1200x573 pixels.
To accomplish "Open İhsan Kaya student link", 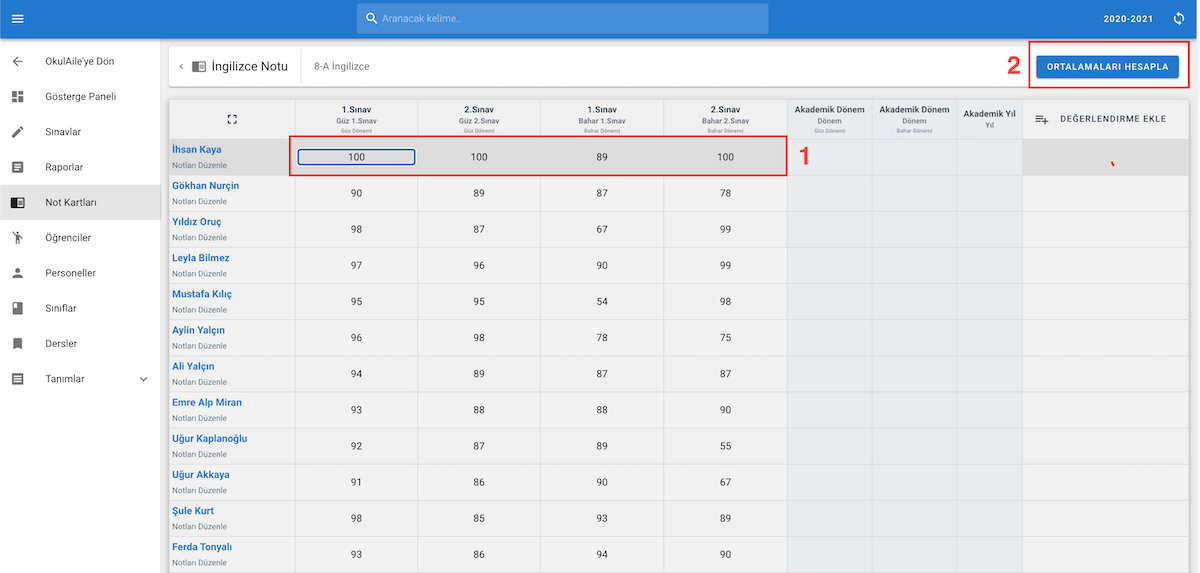I will coord(197,150).
